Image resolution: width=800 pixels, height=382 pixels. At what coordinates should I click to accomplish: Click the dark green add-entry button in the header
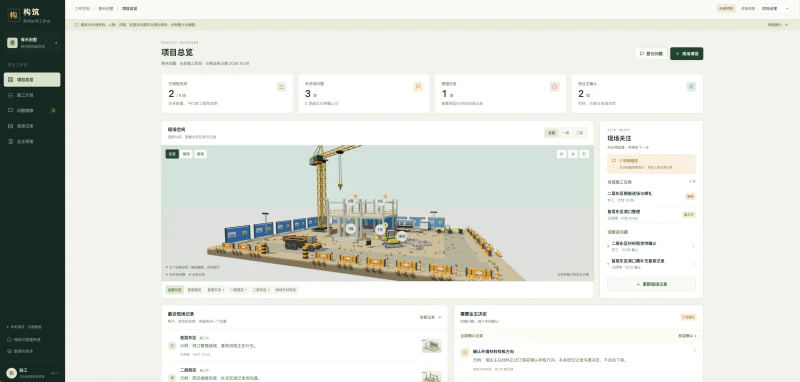click(686, 54)
